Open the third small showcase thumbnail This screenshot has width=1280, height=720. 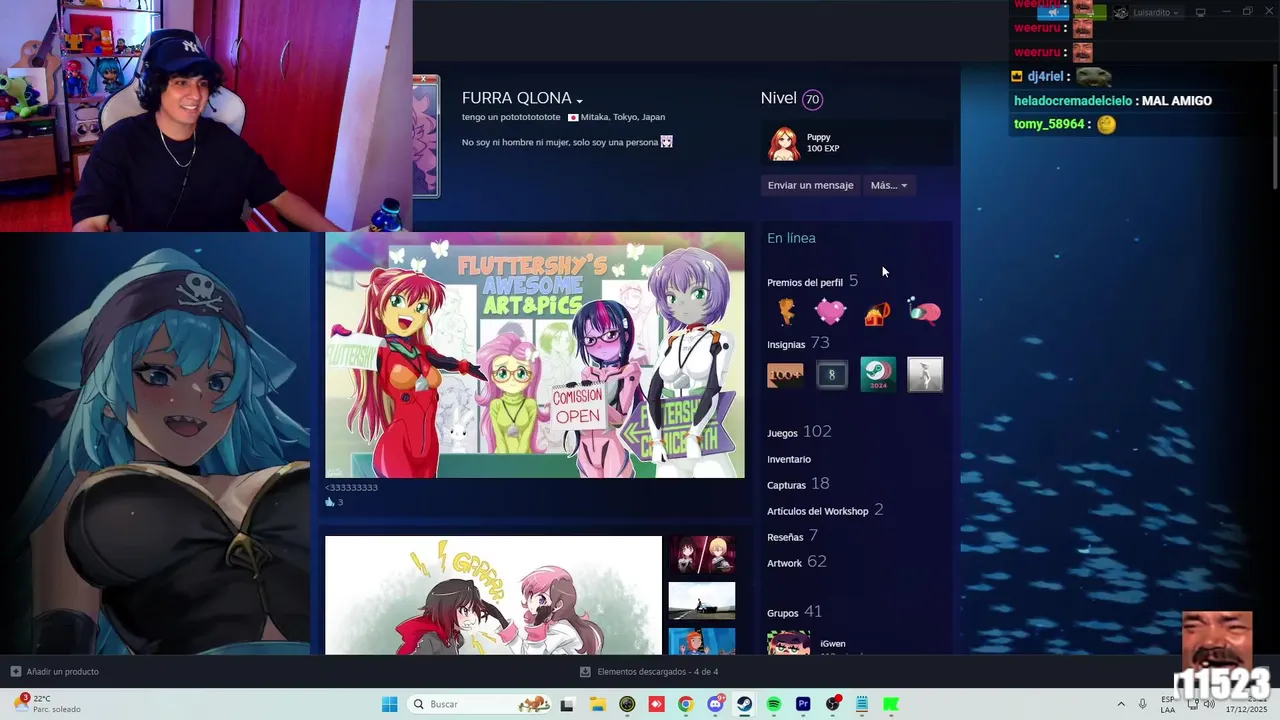[x=701, y=641]
